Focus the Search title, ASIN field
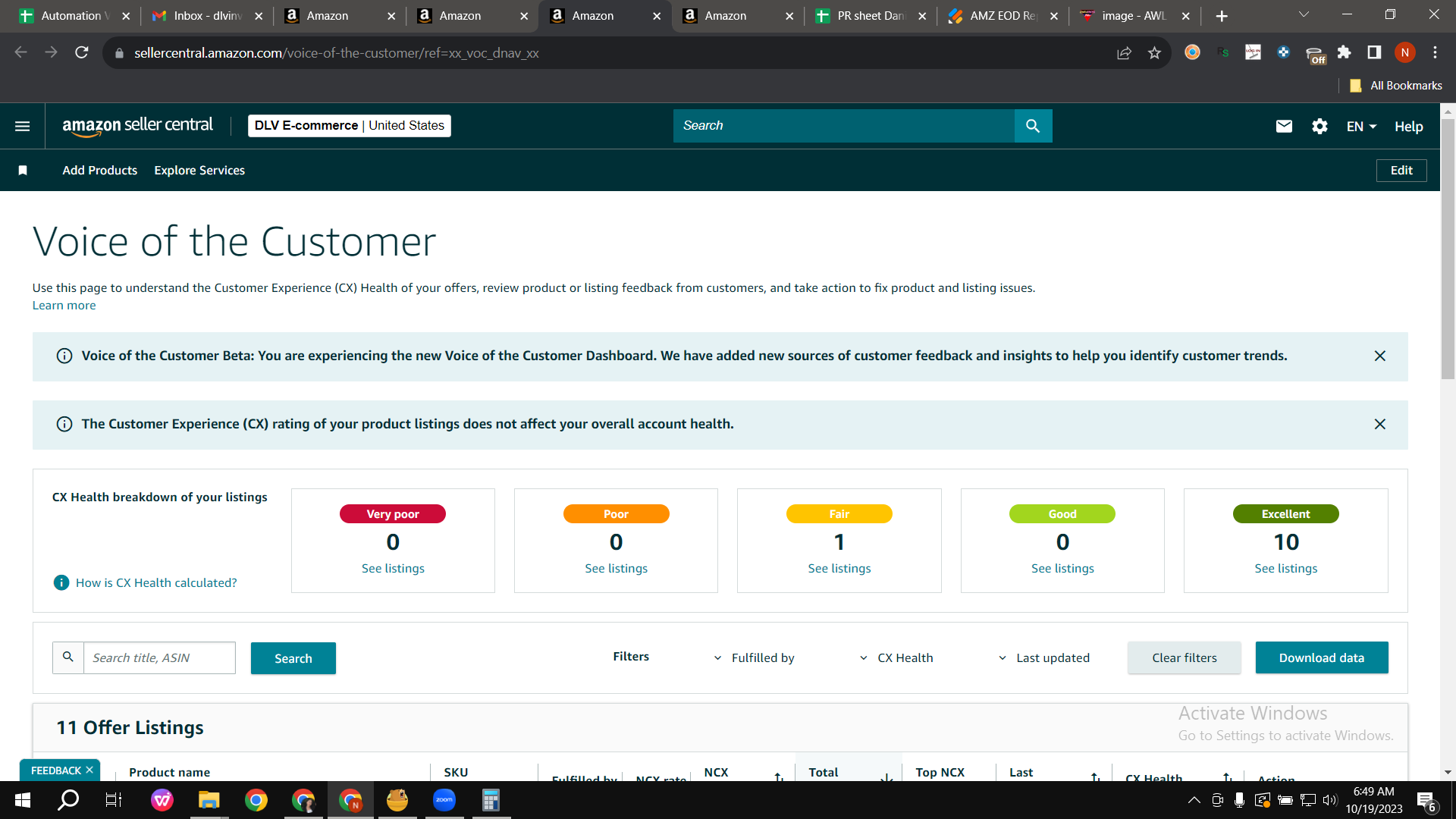 tap(159, 658)
